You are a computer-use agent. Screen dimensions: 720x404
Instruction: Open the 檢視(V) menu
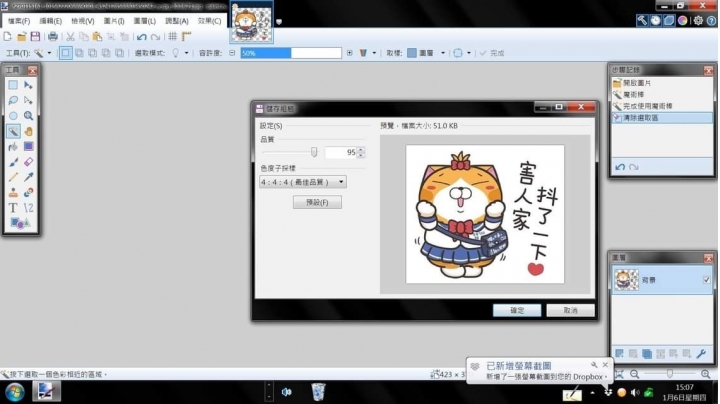click(83, 21)
